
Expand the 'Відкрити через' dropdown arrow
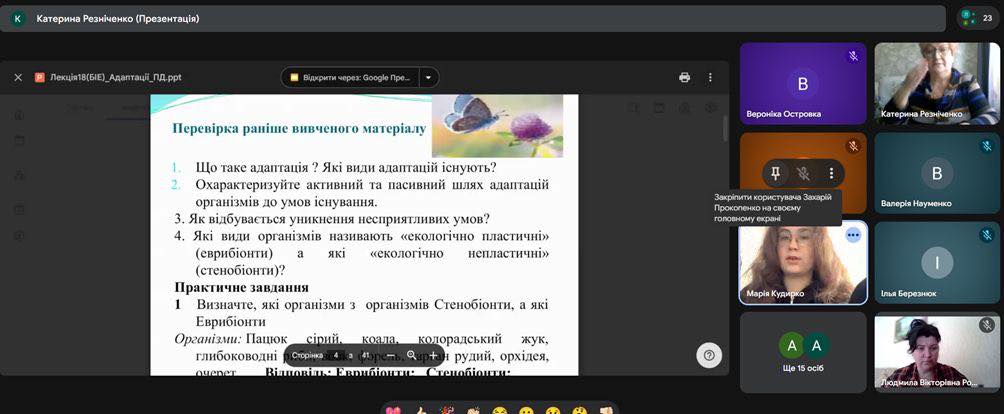pos(429,77)
